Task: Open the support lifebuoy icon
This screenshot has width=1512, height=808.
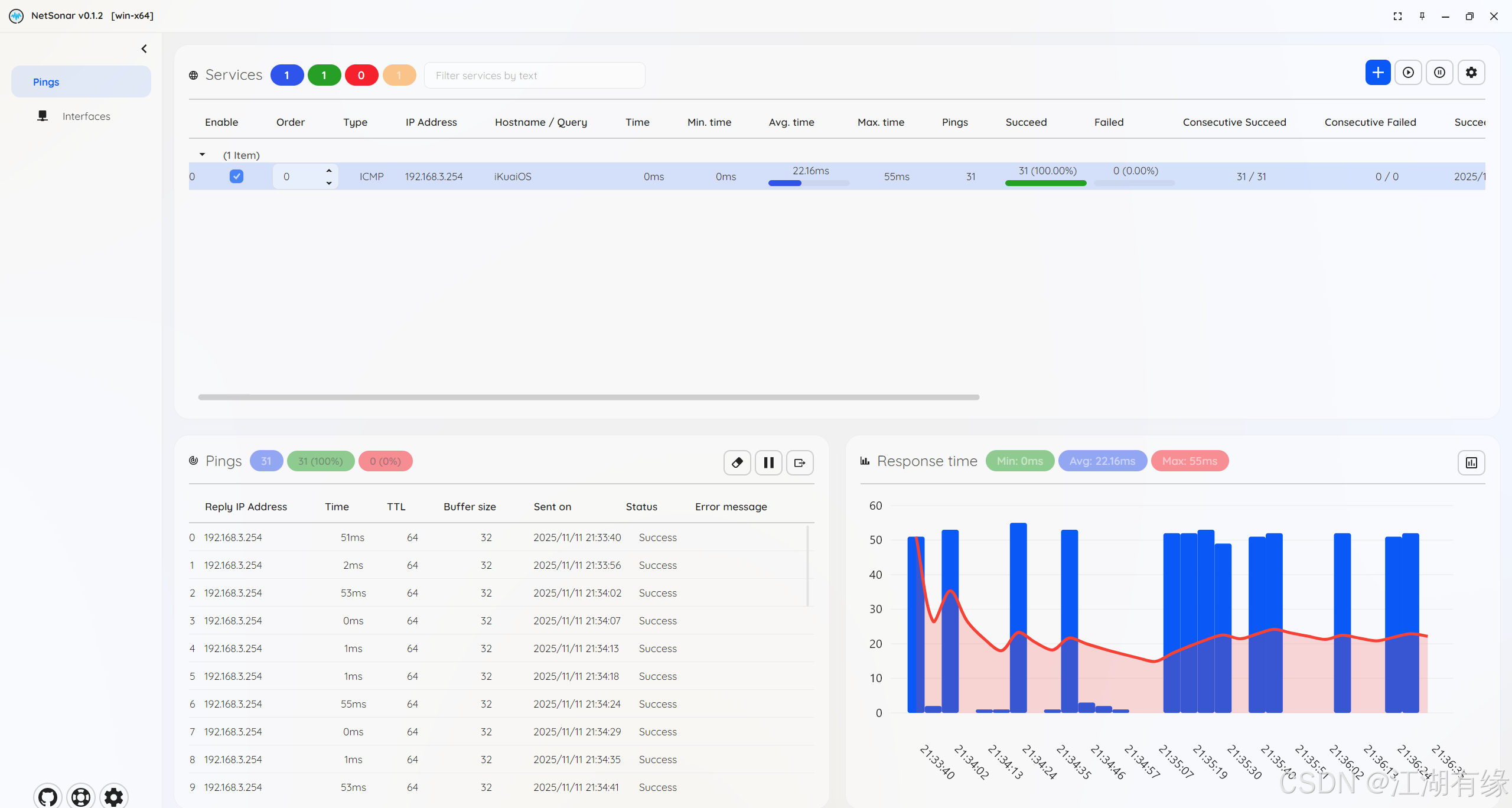Action: [x=81, y=797]
